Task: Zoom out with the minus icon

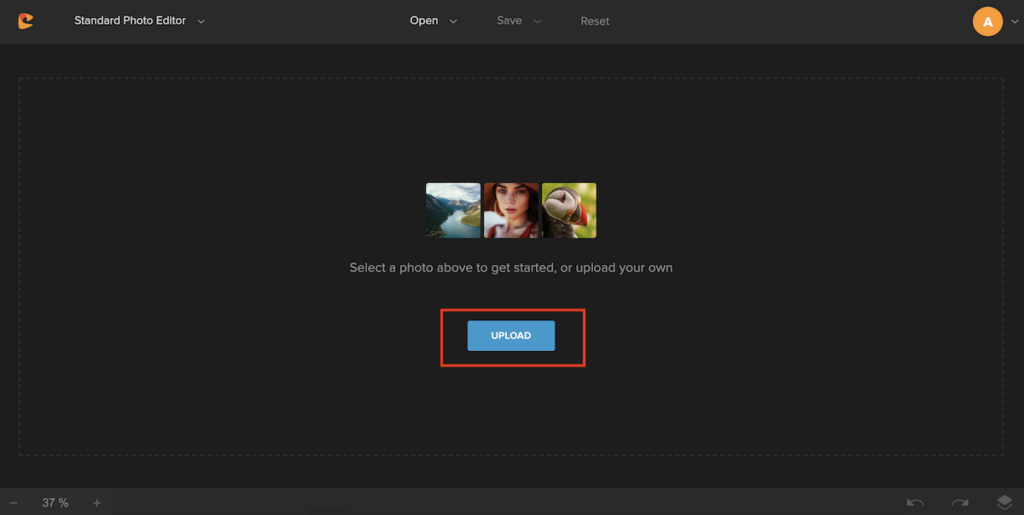Action: (x=14, y=503)
